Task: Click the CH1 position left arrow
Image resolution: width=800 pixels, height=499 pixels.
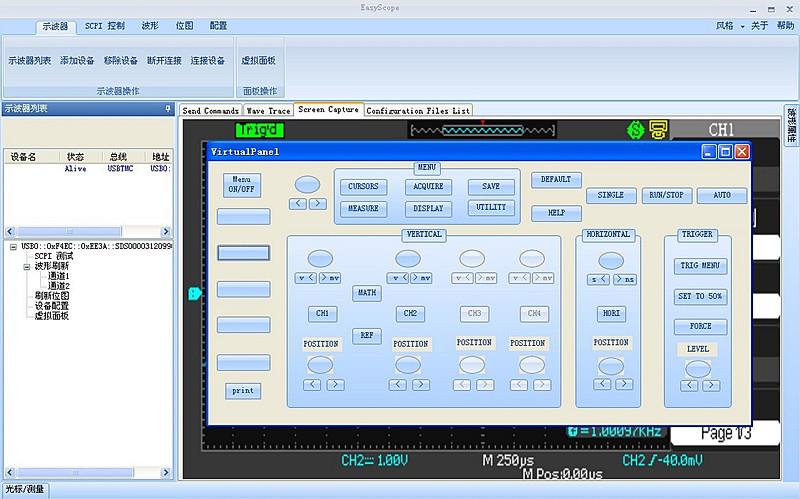Action: tap(312, 384)
